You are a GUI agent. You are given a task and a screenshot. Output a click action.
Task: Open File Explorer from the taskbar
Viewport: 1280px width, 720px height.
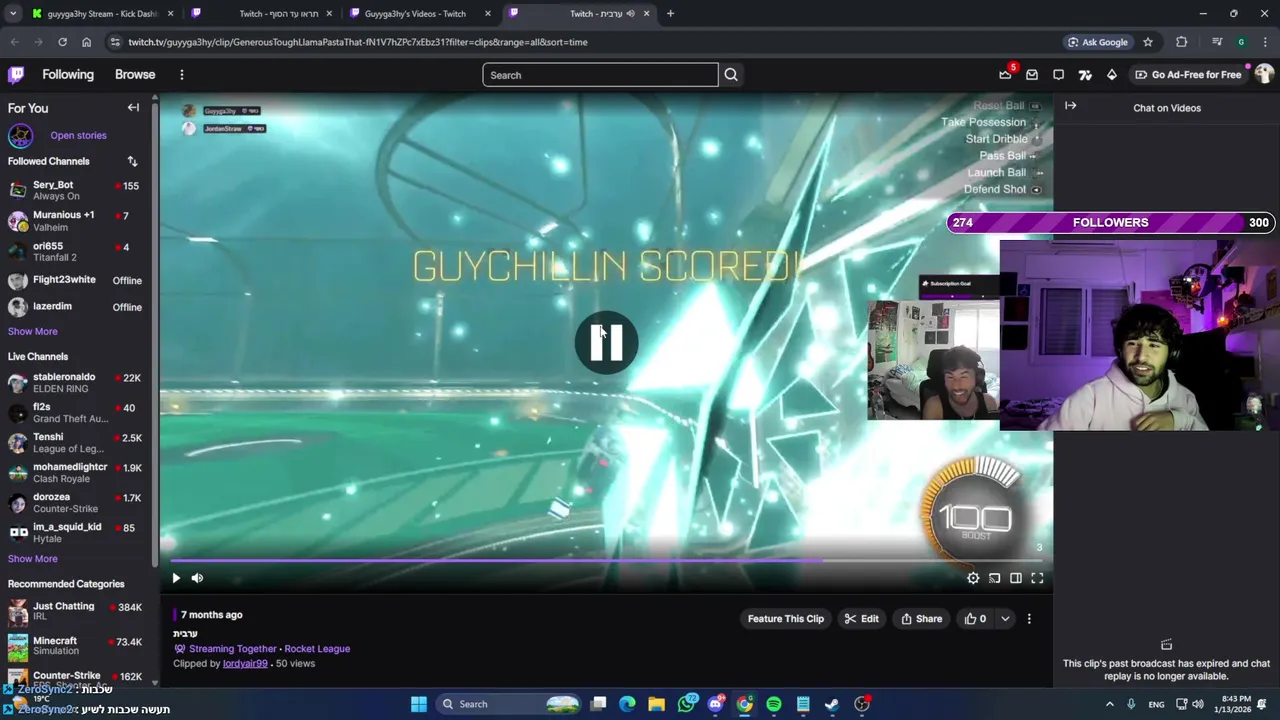(x=657, y=704)
